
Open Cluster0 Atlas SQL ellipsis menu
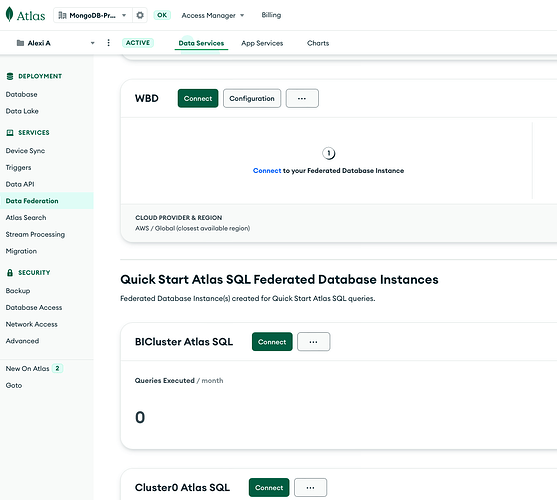[310, 488]
